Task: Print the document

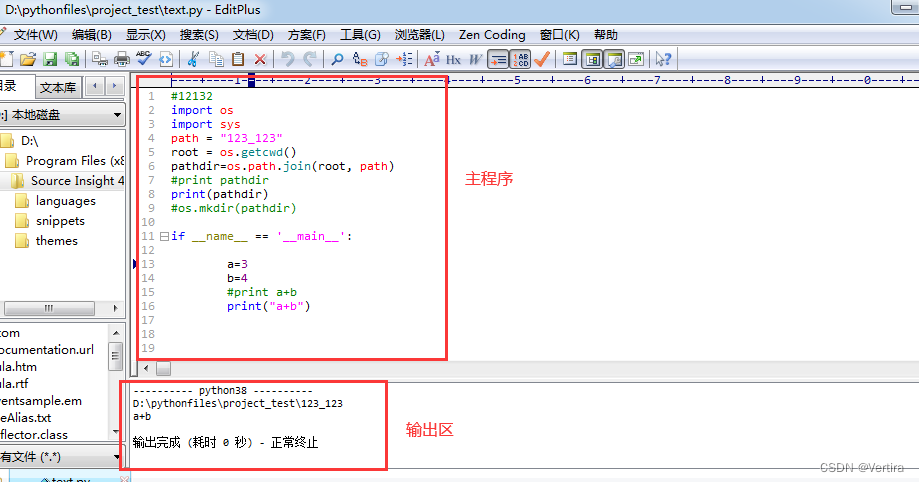Action: 122,59
